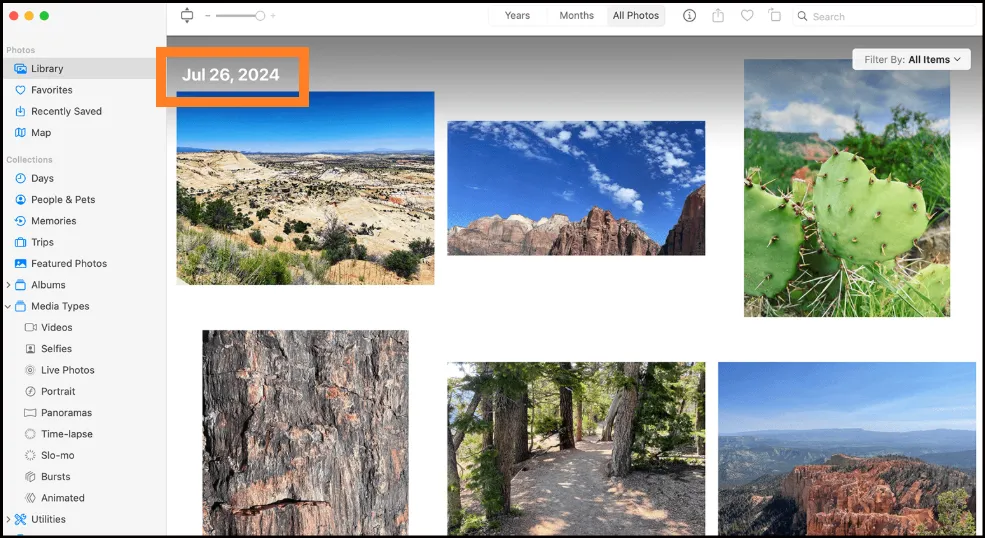Select the desert landscape photo

click(x=305, y=188)
